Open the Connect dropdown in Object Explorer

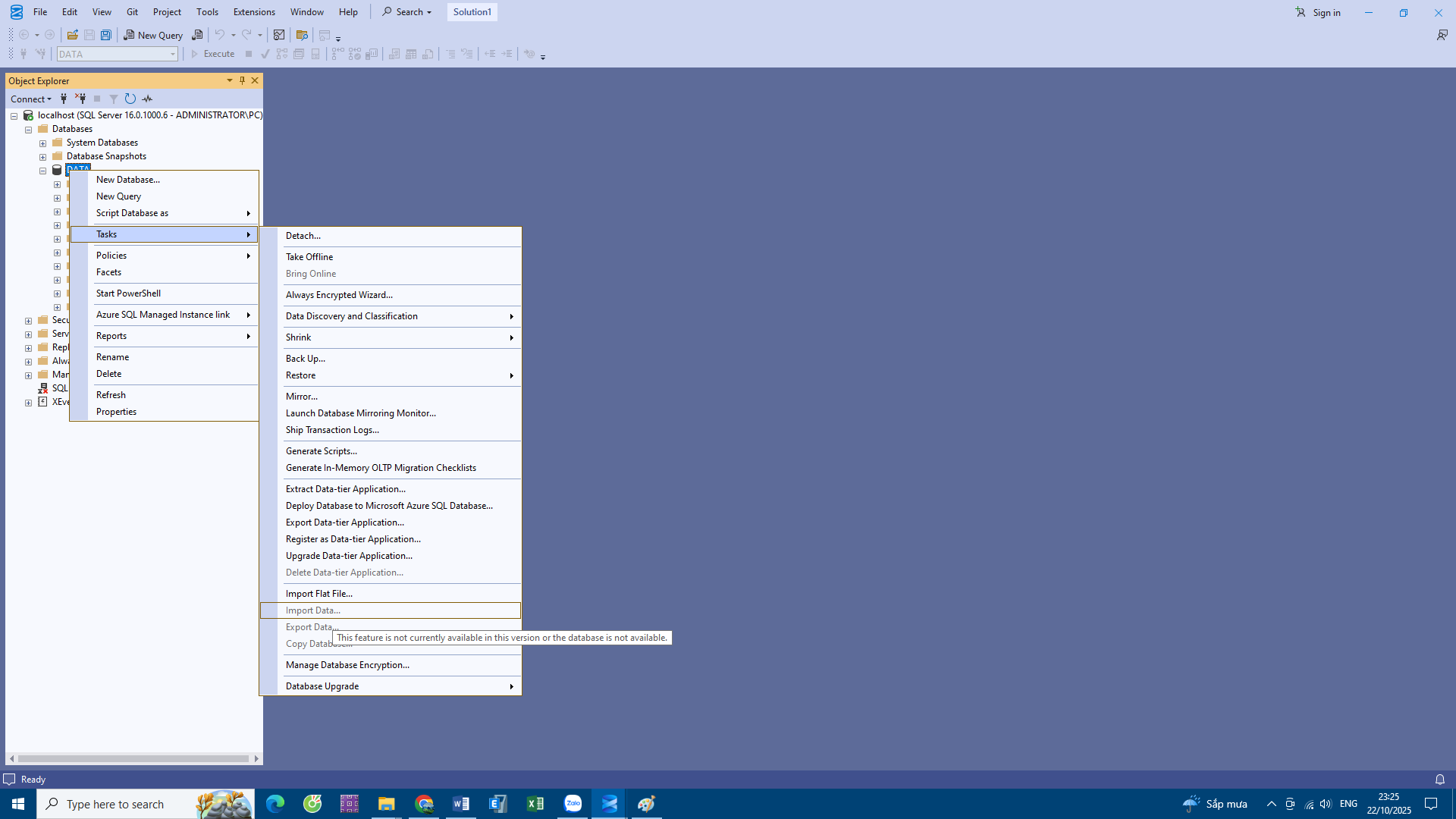(x=31, y=99)
